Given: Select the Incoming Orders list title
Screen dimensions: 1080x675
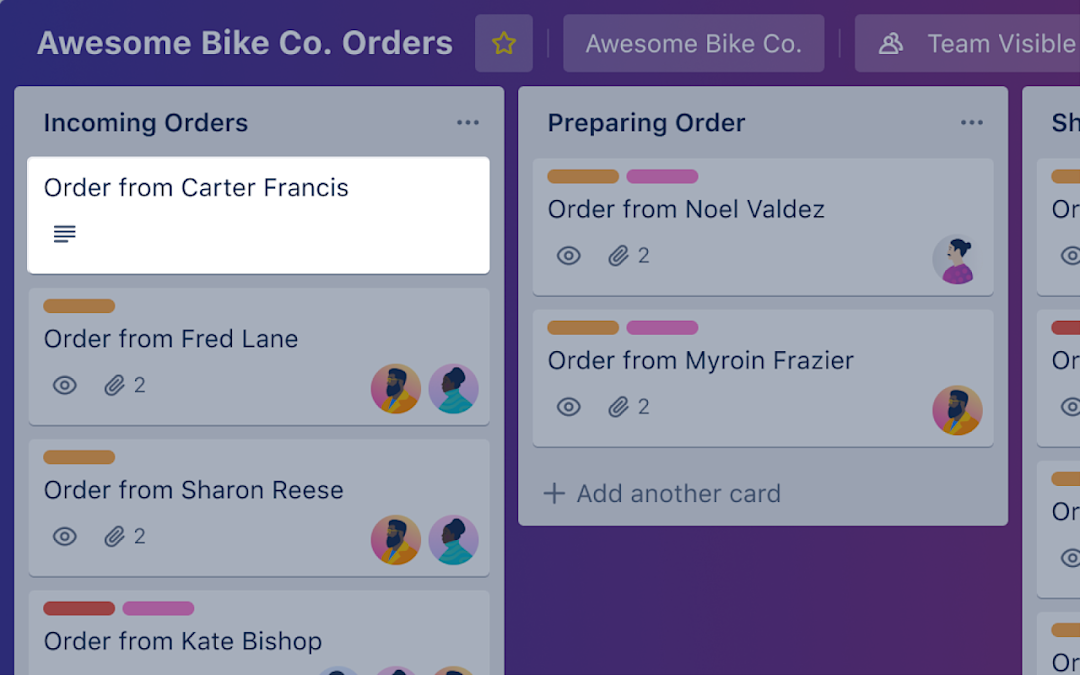Looking at the screenshot, I should (145, 122).
